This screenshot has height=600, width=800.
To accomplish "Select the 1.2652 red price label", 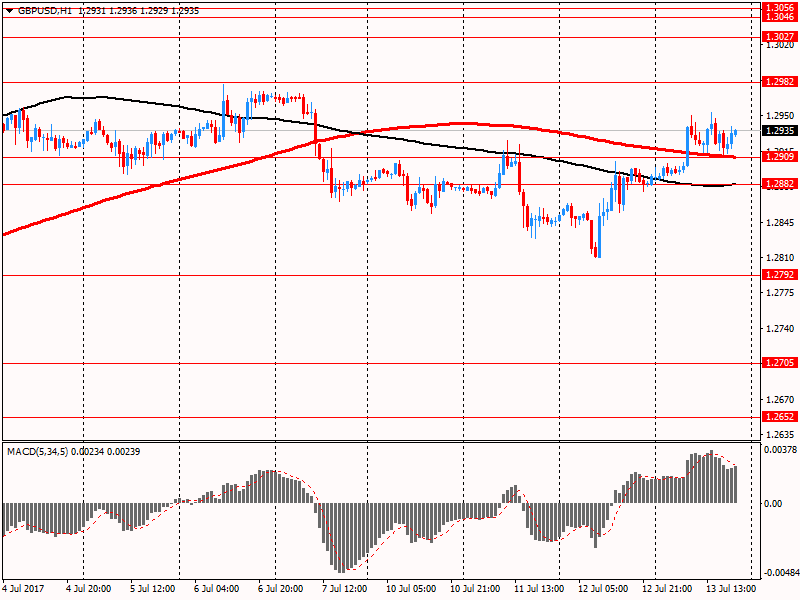I will click(x=780, y=417).
